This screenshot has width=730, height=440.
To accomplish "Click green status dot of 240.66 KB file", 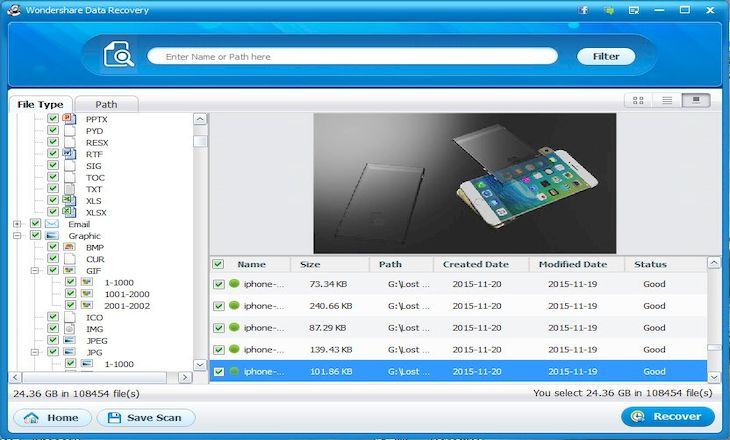I will tap(234, 305).
